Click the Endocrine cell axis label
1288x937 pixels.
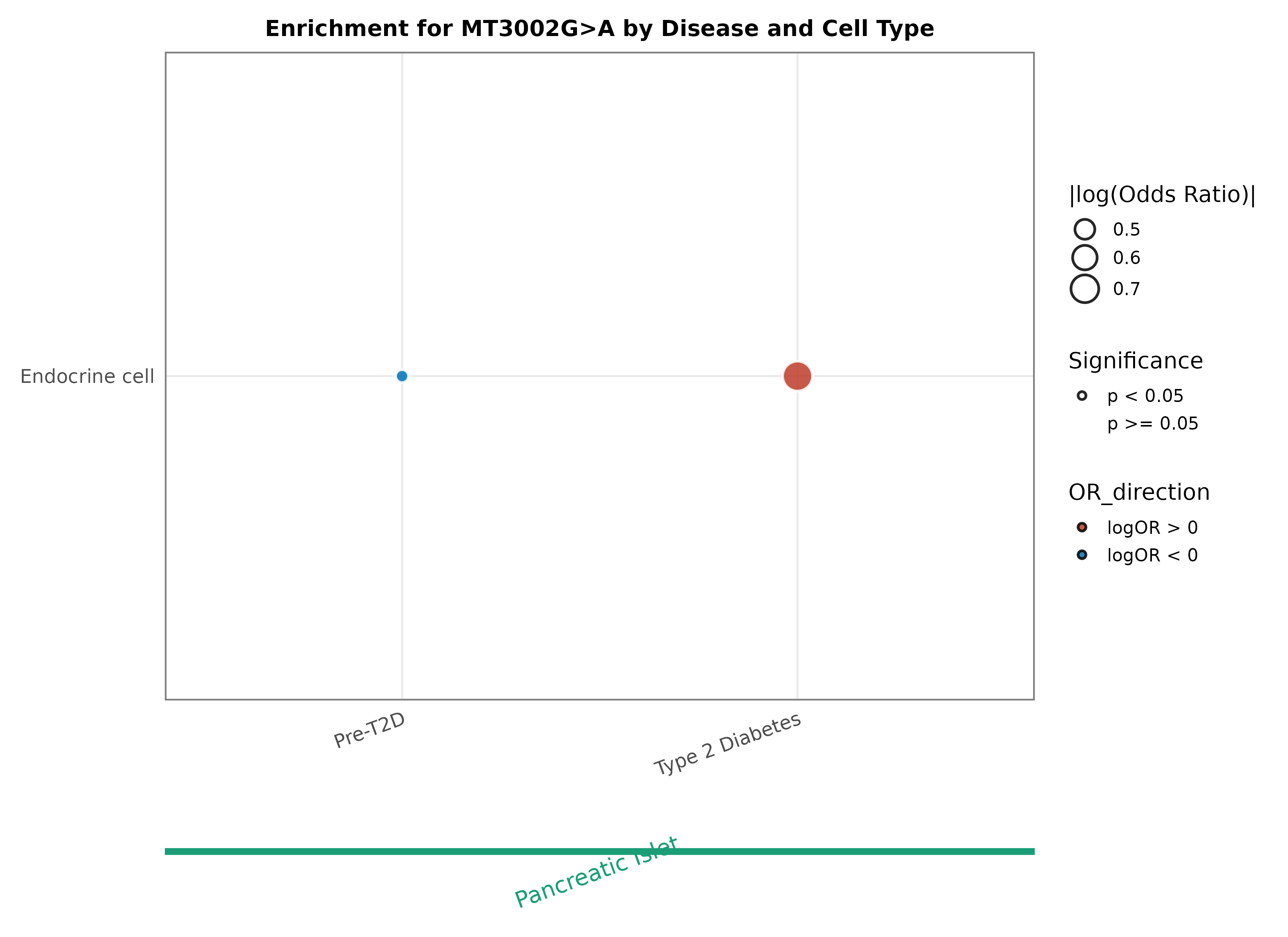[87, 376]
